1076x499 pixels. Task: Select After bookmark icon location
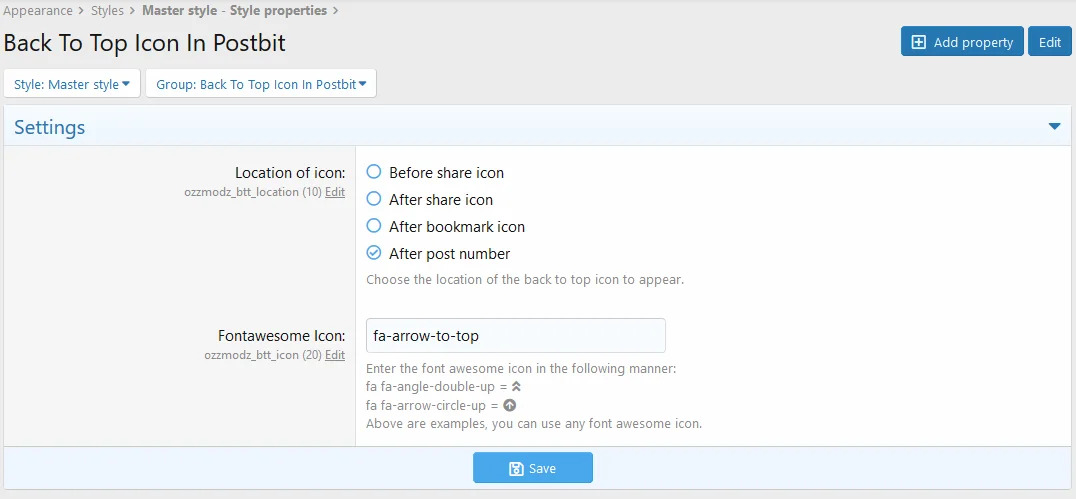[374, 226]
